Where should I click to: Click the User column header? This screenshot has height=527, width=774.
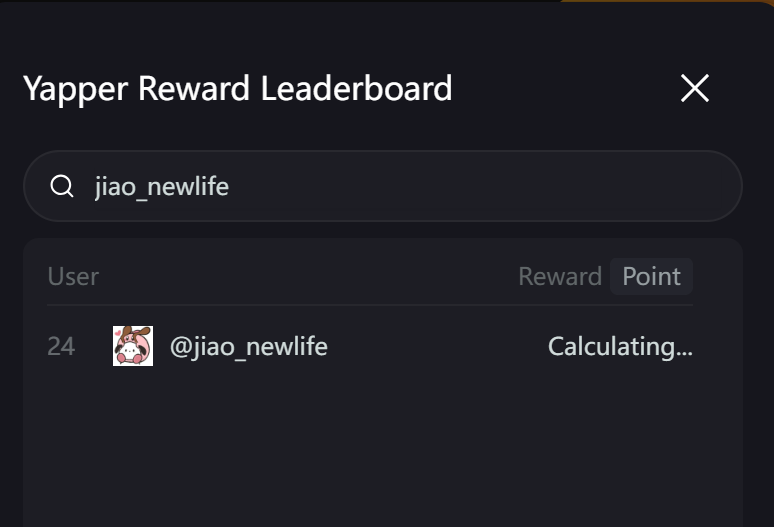point(73,276)
